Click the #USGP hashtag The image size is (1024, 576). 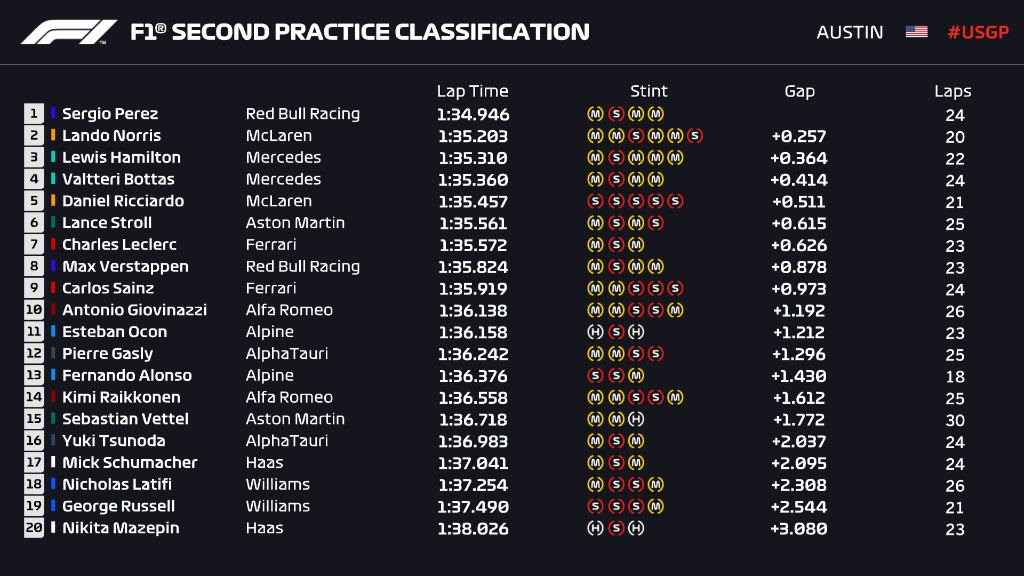click(977, 32)
